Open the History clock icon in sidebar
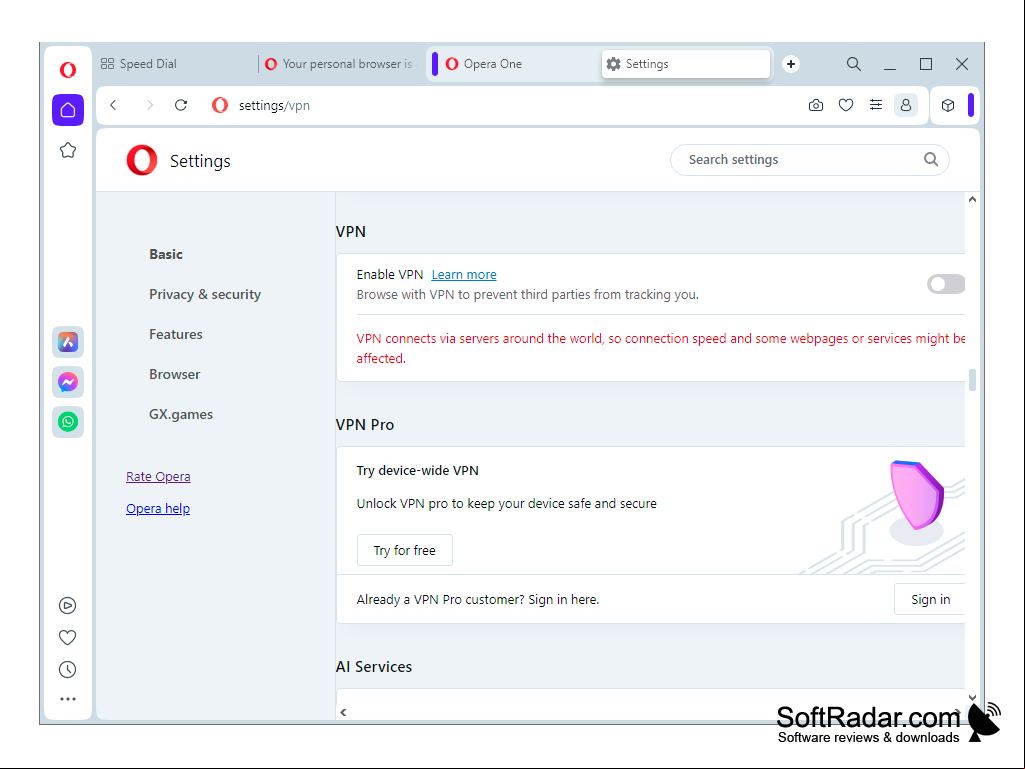Image resolution: width=1025 pixels, height=769 pixels. click(67, 670)
